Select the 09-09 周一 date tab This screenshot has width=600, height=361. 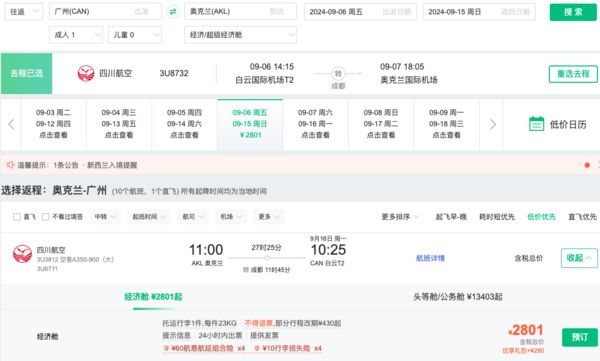click(x=446, y=124)
